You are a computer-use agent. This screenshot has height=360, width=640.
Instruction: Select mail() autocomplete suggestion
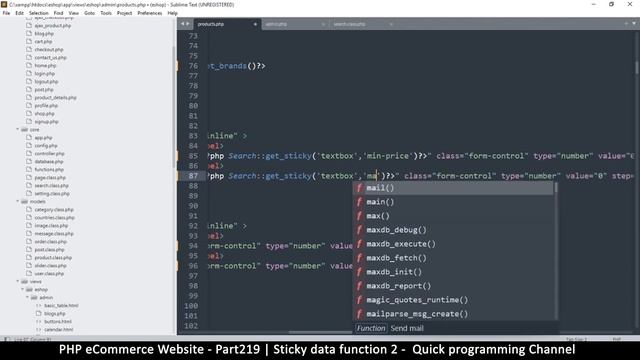(453, 188)
